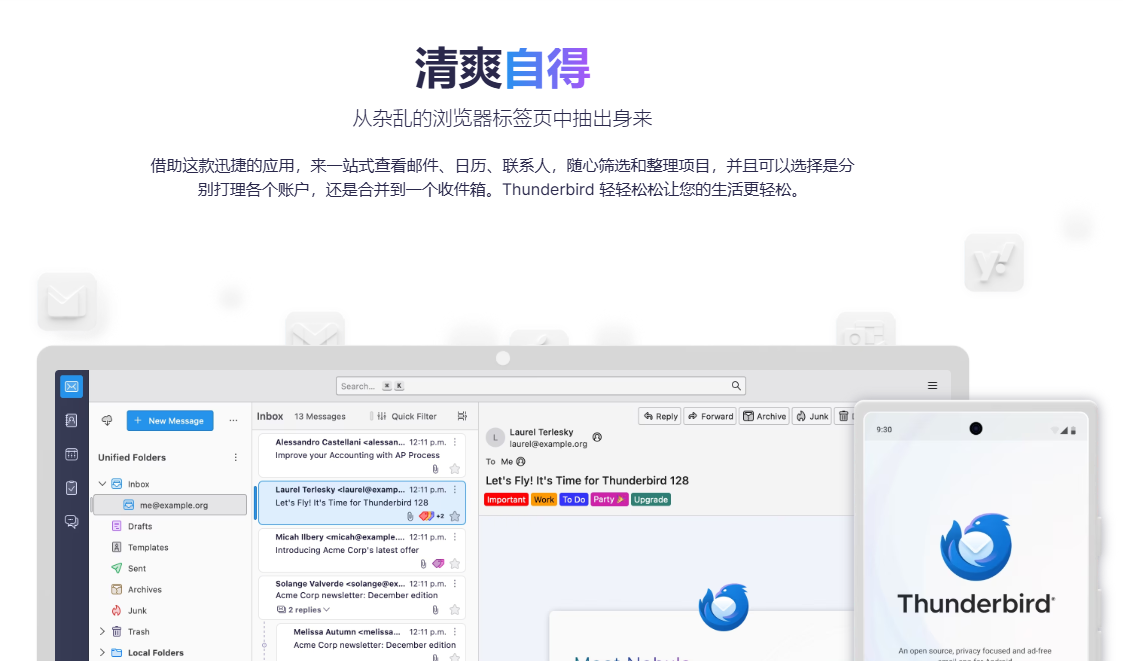This screenshot has width=1123, height=661.
Task: Select the me@example.org inbox
Action: click(x=170, y=505)
